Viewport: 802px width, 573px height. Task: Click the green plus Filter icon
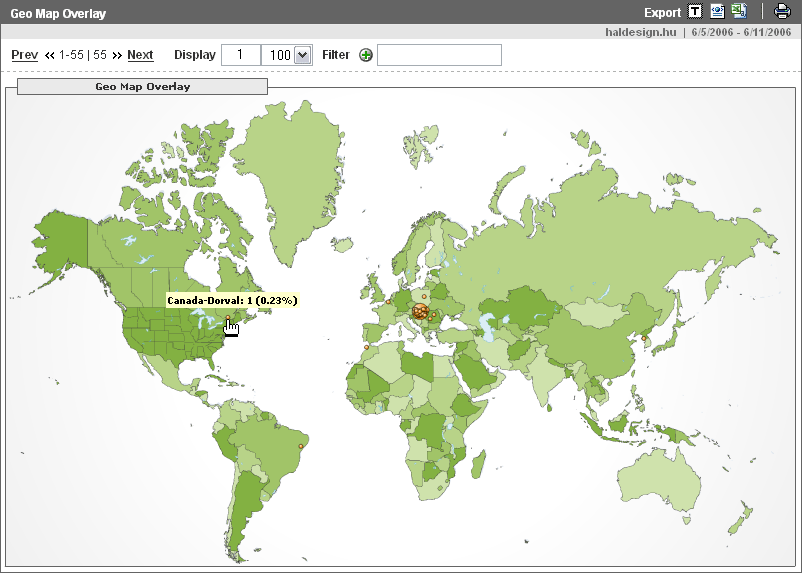[366, 55]
